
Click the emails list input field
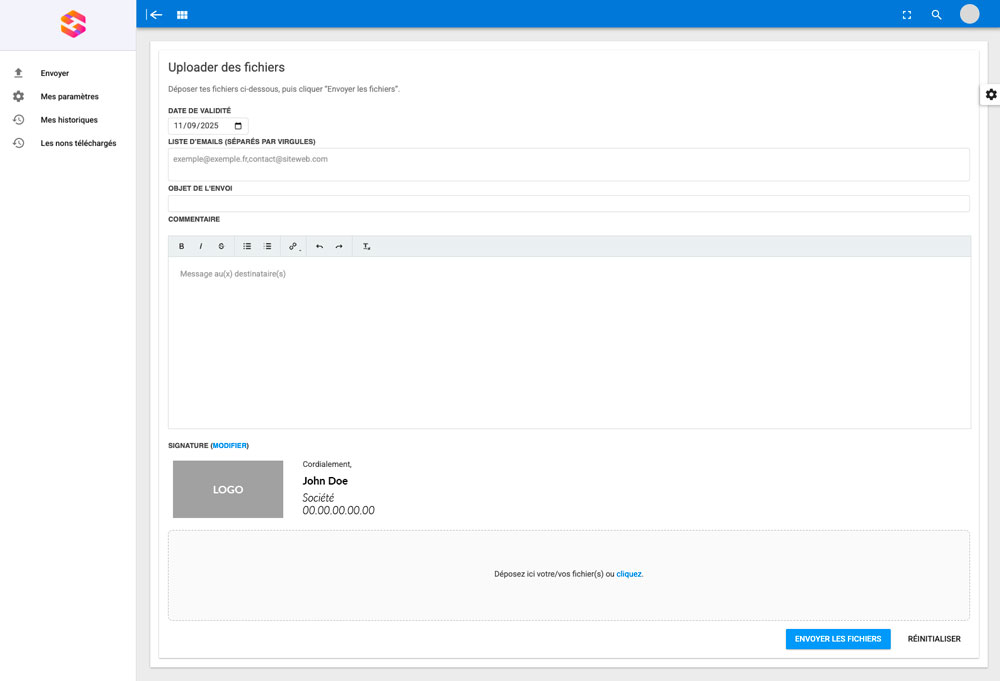pyautogui.click(x=568, y=164)
